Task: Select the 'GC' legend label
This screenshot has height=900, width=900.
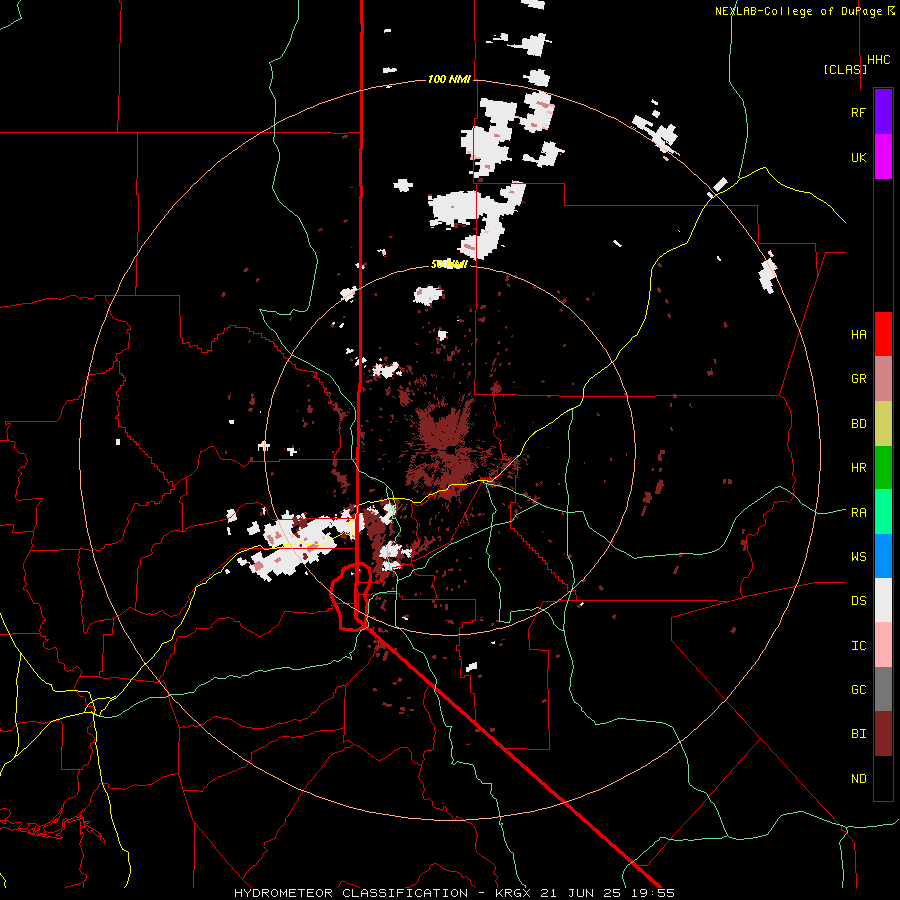Action: pos(858,690)
